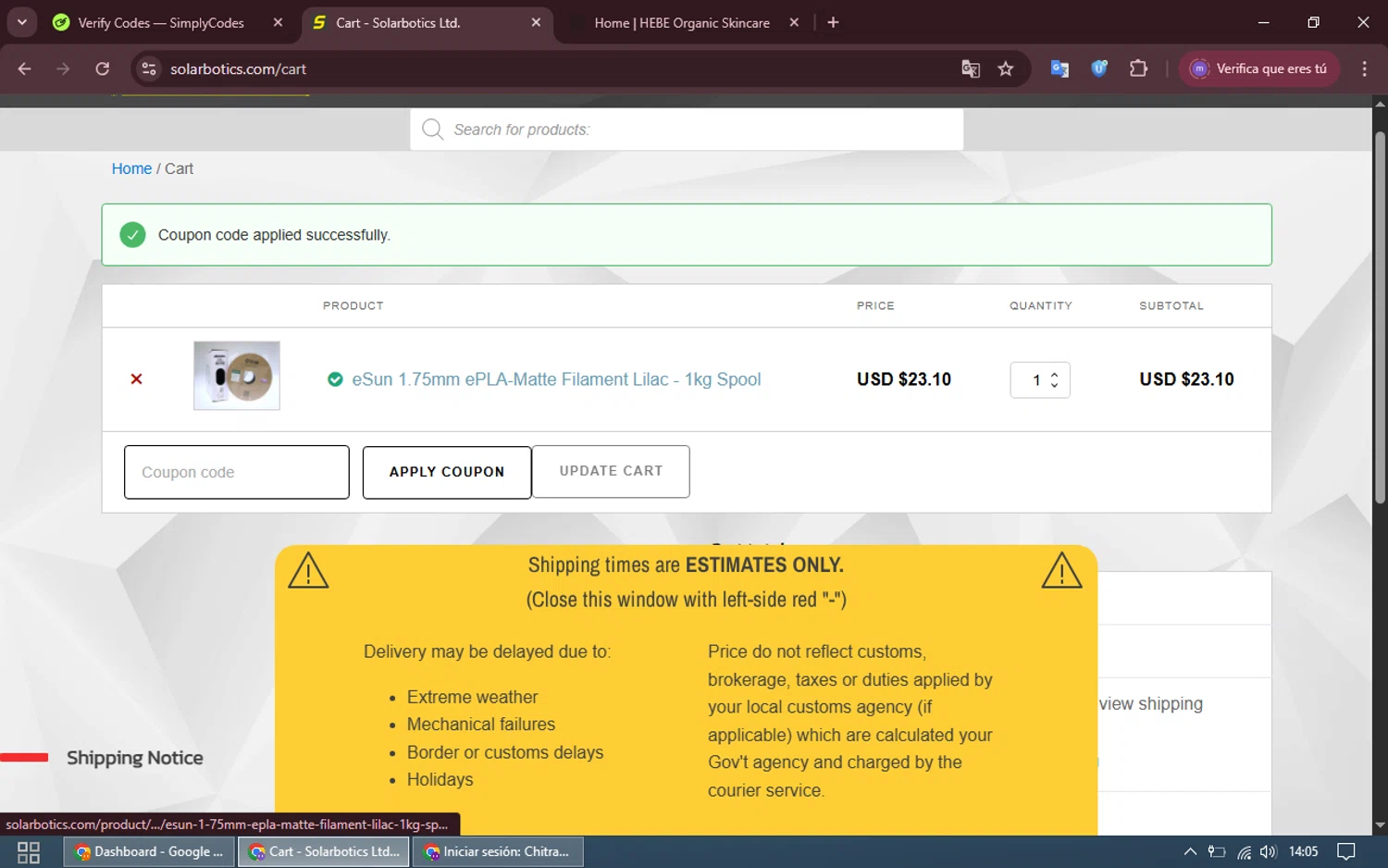This screenshot has width=1388, height=868.
Task: Switch to Dashboard - Google taskbar window
Action: (x=149, y=852)
